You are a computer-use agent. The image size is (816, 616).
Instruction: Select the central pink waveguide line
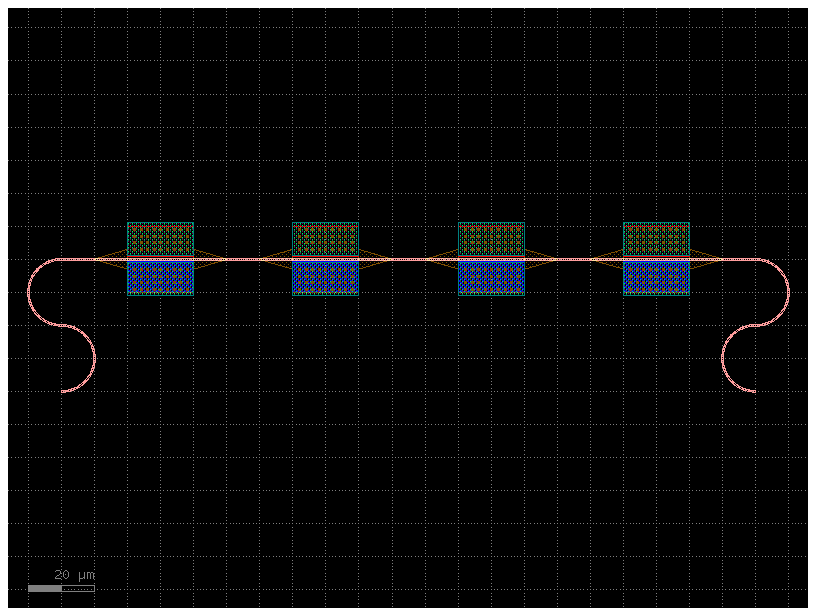(408, 258)
